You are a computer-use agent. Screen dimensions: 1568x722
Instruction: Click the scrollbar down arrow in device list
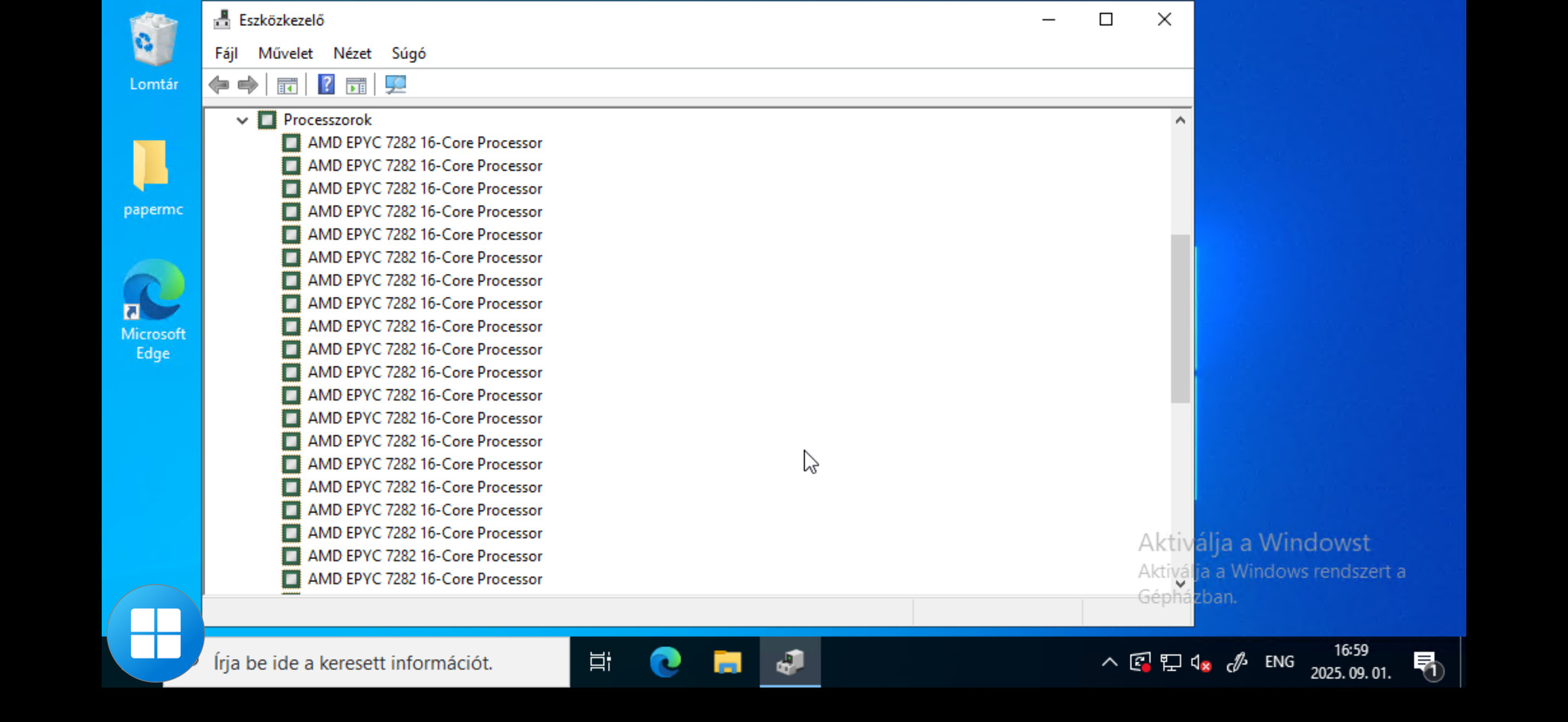(1180, 584)
